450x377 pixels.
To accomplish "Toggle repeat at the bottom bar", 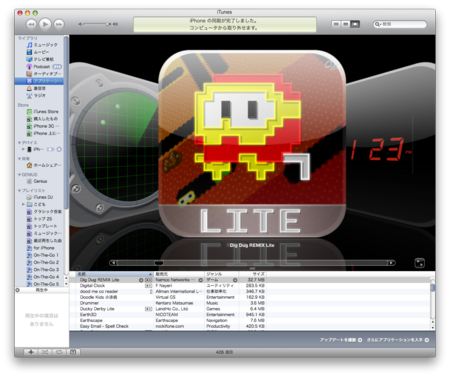I will coord(59,352).
